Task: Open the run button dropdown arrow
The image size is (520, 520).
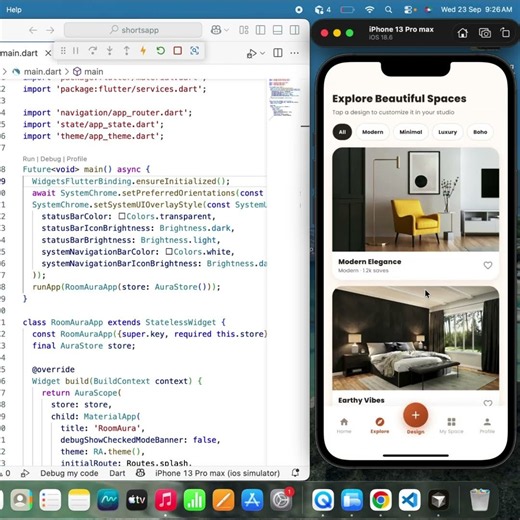Action: 262,53
